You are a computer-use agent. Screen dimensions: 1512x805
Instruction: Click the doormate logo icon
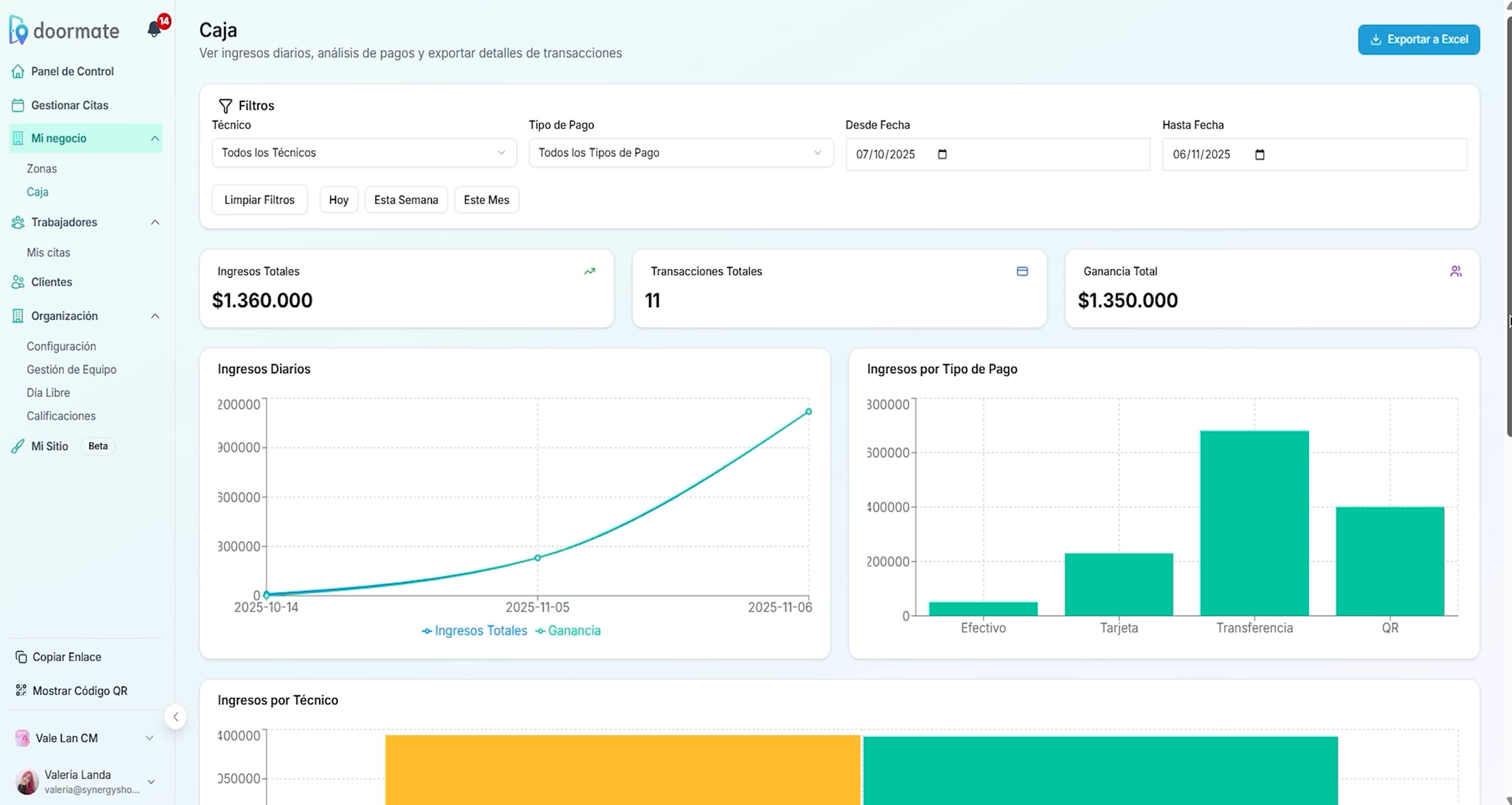[18, 30]
